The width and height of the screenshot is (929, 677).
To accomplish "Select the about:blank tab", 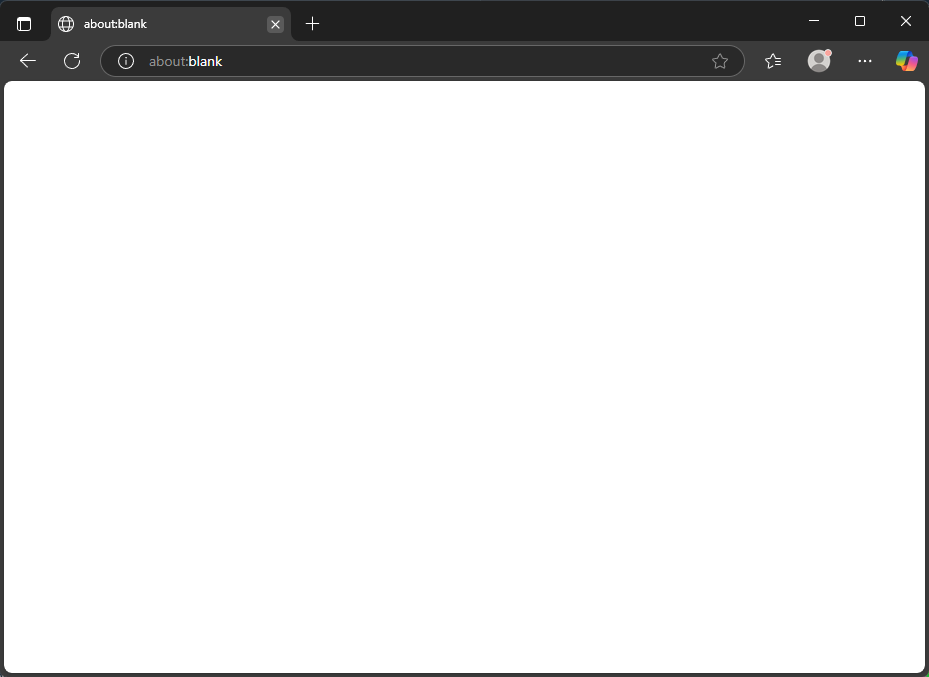I will click(x=171, y=24).
